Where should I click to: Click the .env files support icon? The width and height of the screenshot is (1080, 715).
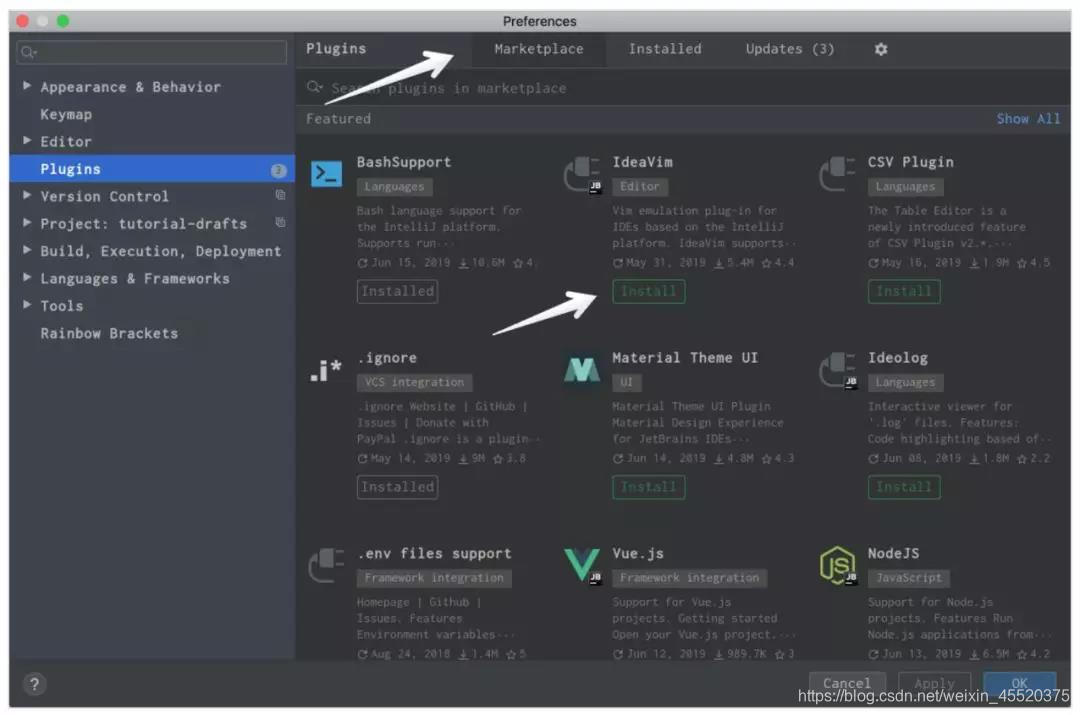click(x=326, y=566)
